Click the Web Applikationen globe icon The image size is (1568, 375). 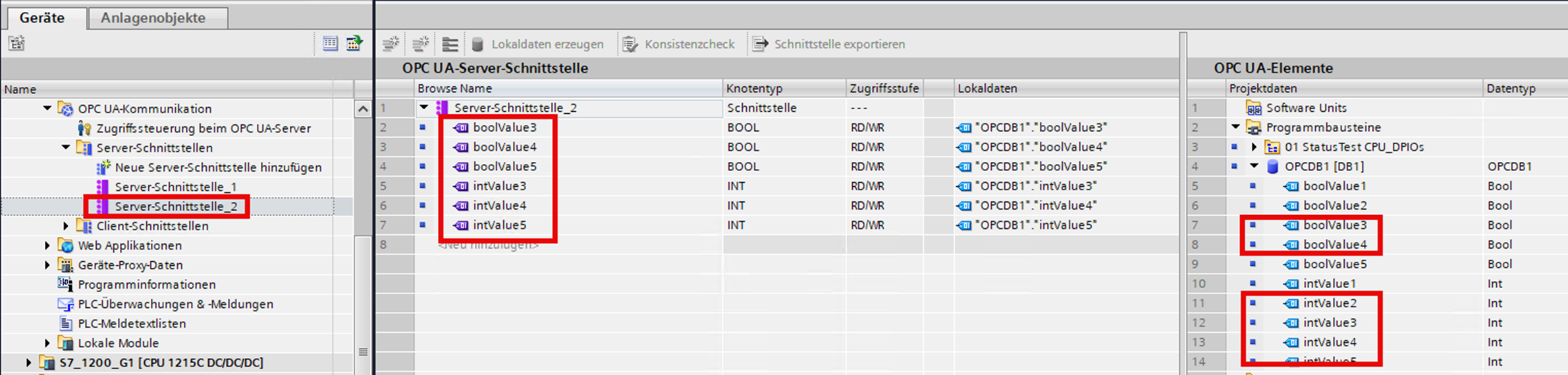coord(66,245)
